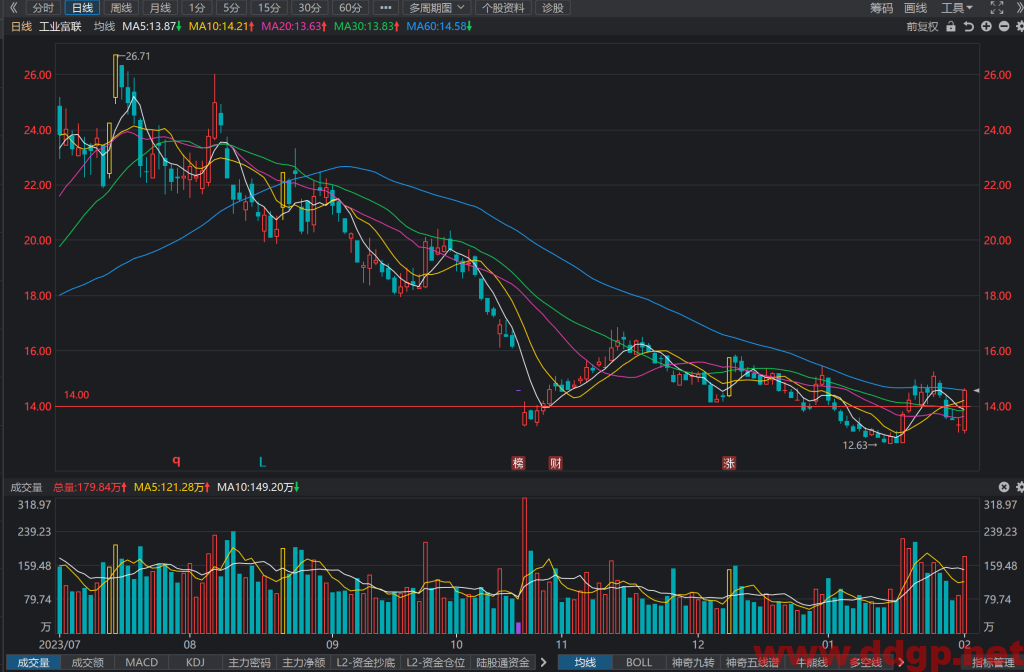
Task: Open the 诊股 diagnosis
Action: point(552,8)
